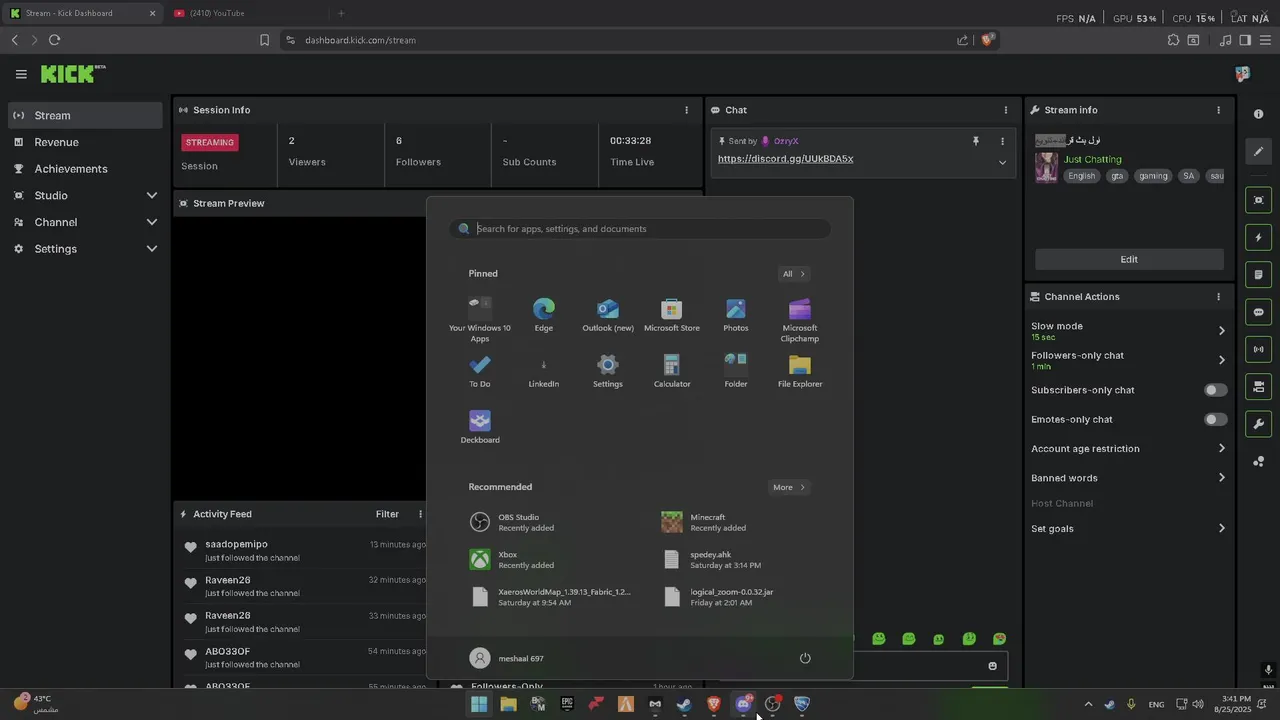The image size is (1280, 720).
Task: Open the Photos app in Pinned
Action: coord(736,315)
